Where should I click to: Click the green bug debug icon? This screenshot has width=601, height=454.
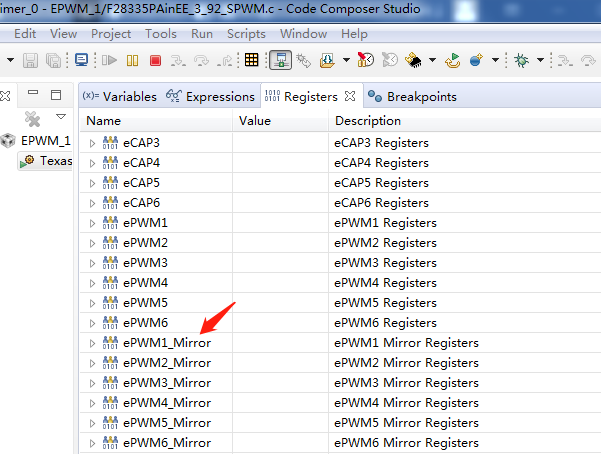tap(521, 60)
